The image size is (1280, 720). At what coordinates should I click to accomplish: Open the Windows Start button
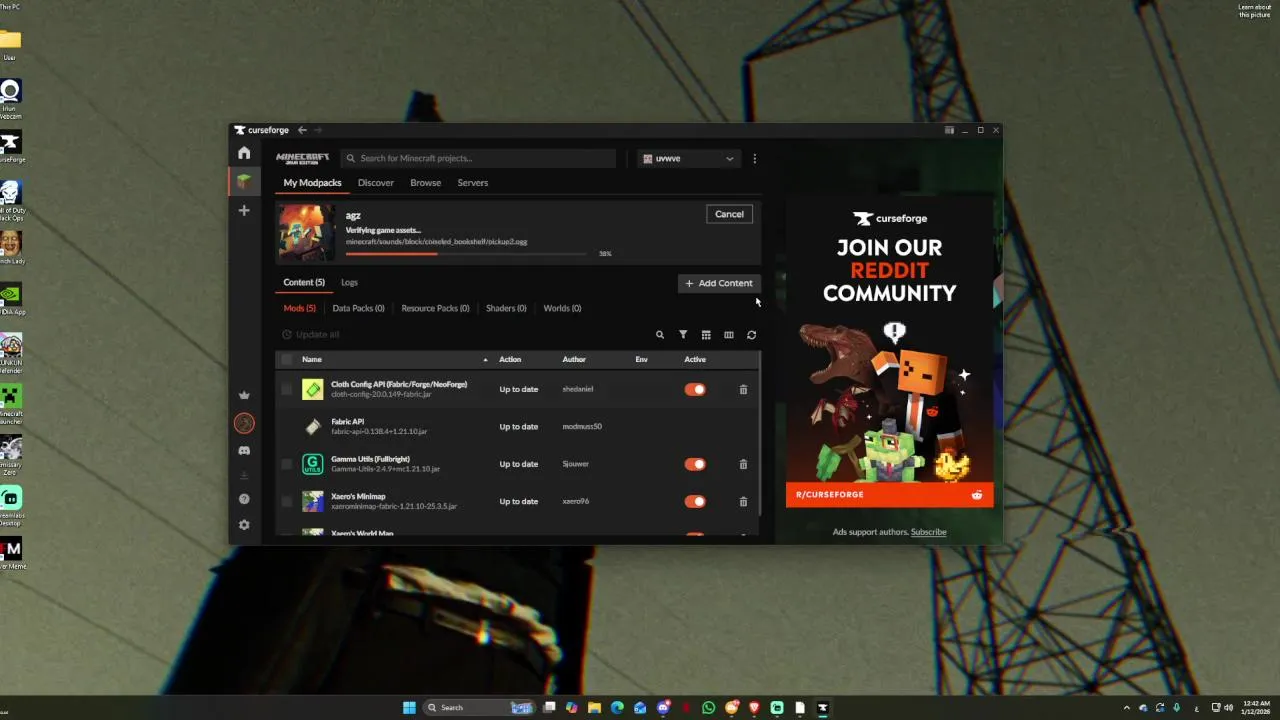pyautogui.click(x=409, y=707)
